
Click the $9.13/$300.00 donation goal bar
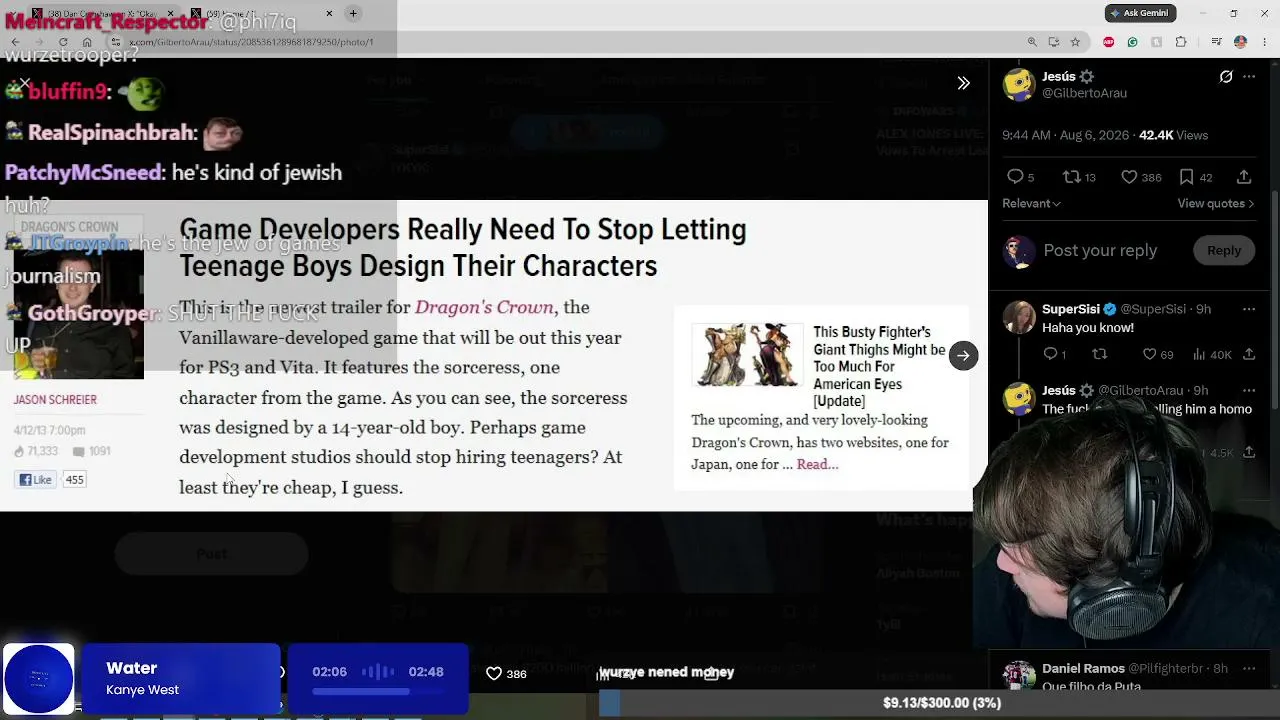coord(939,703)
